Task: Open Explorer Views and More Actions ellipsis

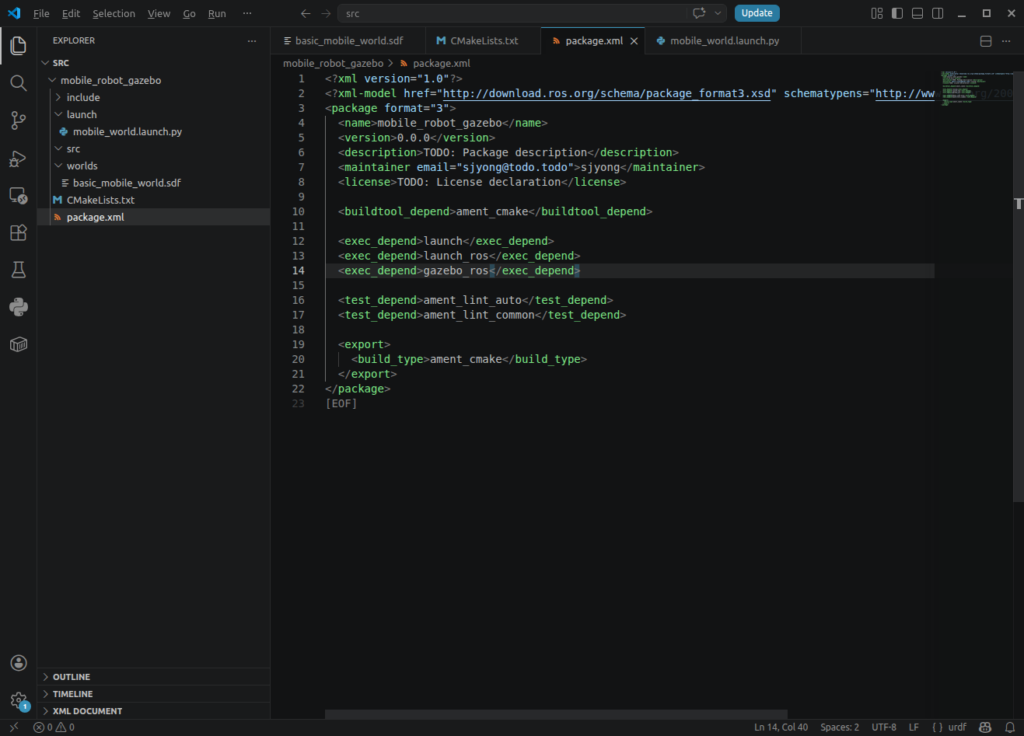Action: (251, 40)
